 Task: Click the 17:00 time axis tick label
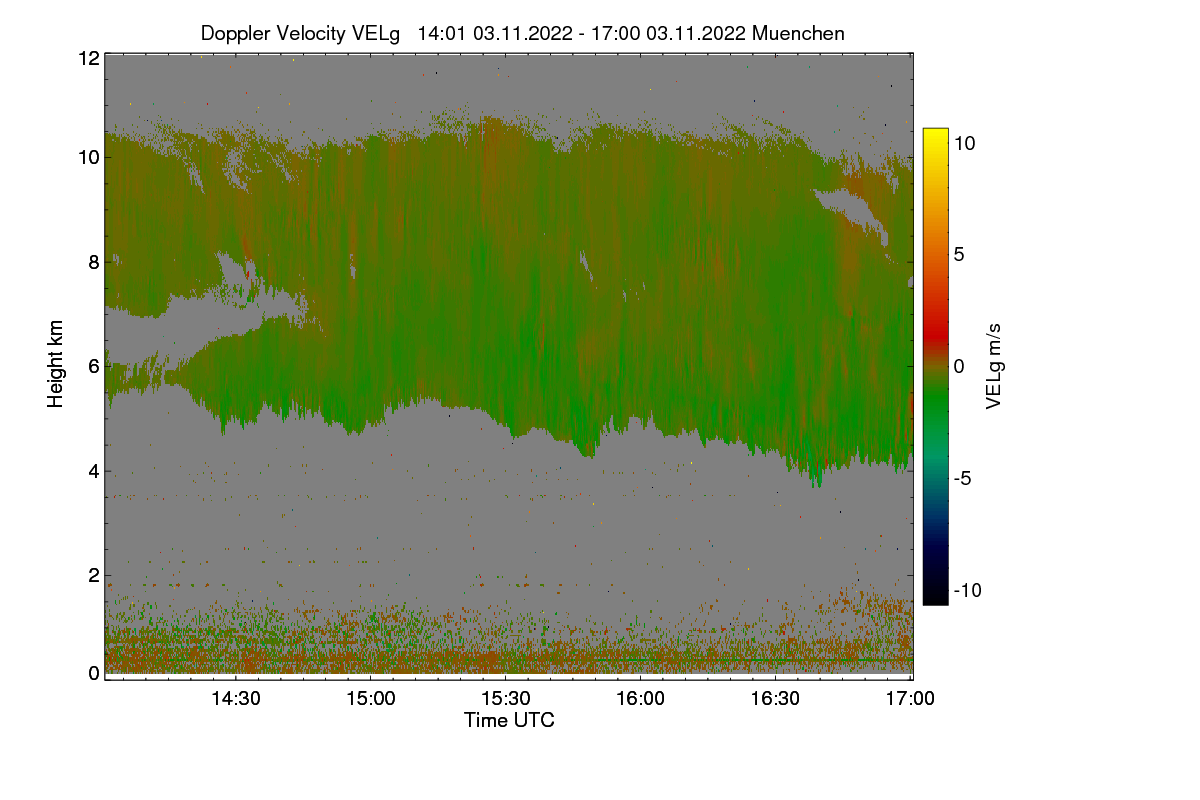coord(910,699)
